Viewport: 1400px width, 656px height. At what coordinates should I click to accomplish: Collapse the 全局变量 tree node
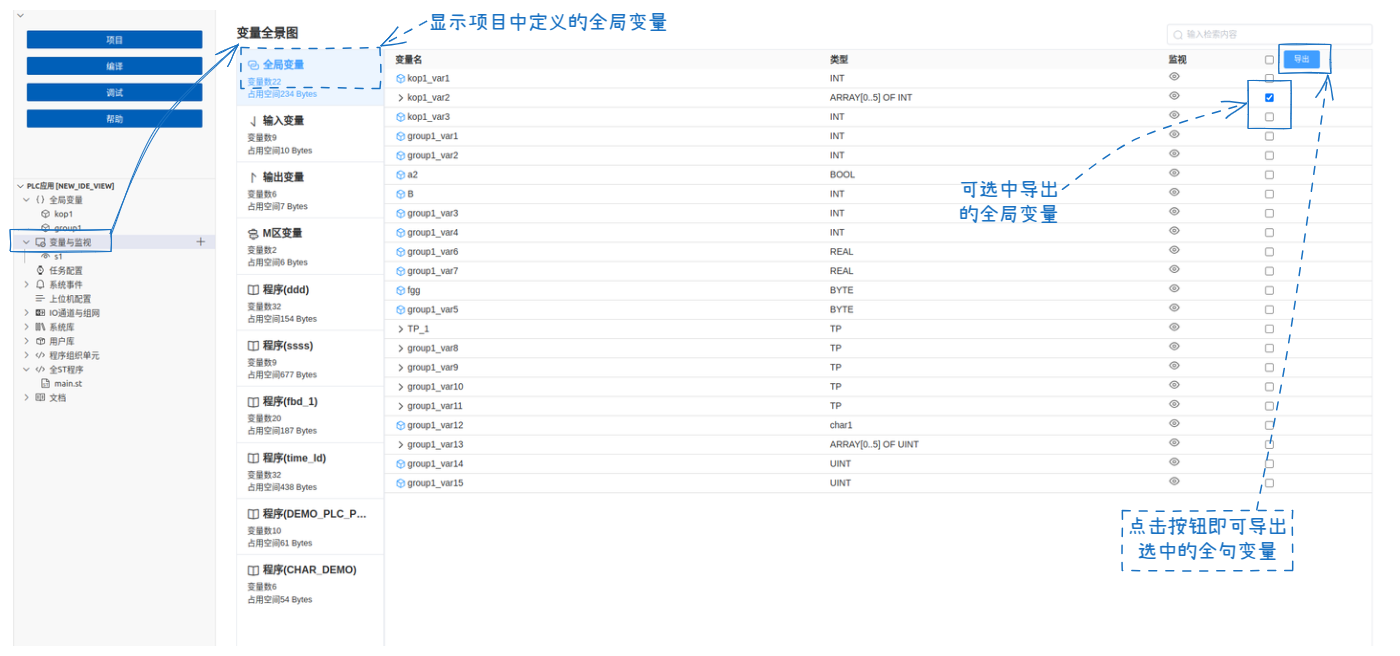(x=27, y=200)
